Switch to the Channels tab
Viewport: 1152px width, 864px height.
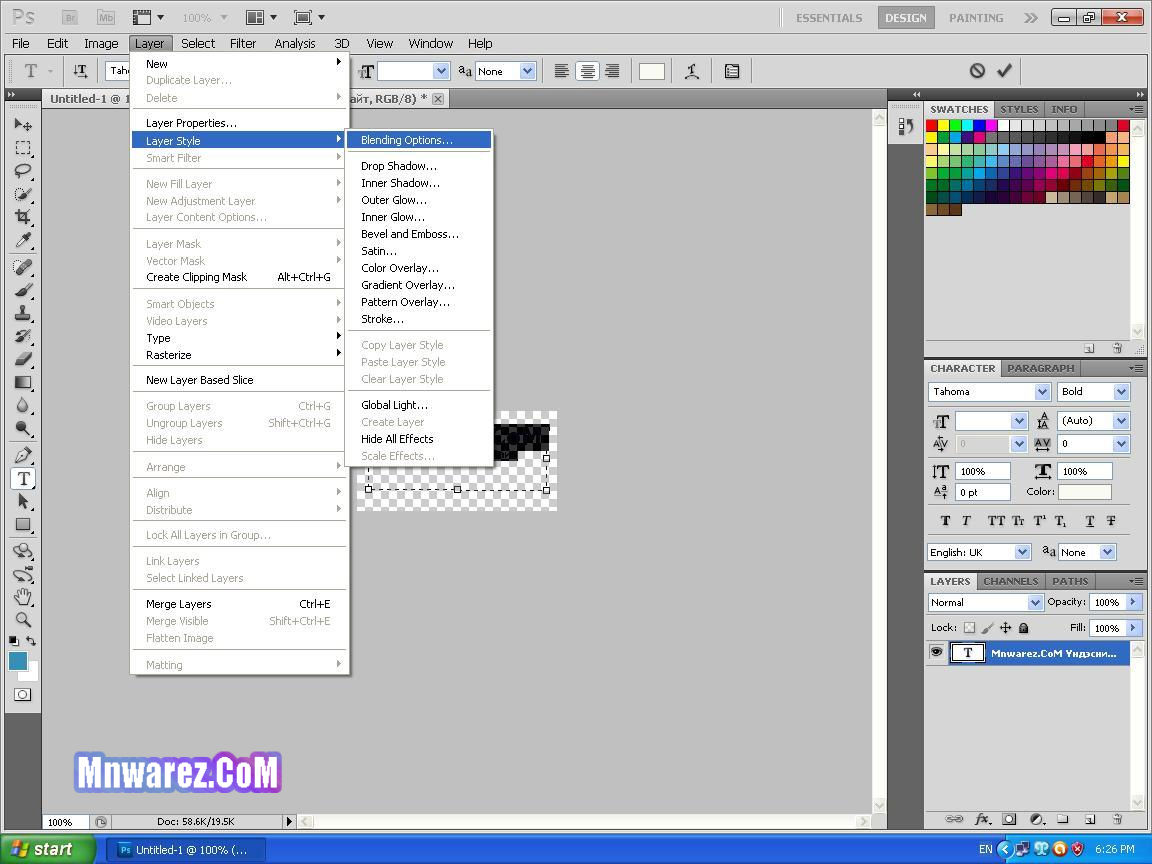click(1010, 581)
